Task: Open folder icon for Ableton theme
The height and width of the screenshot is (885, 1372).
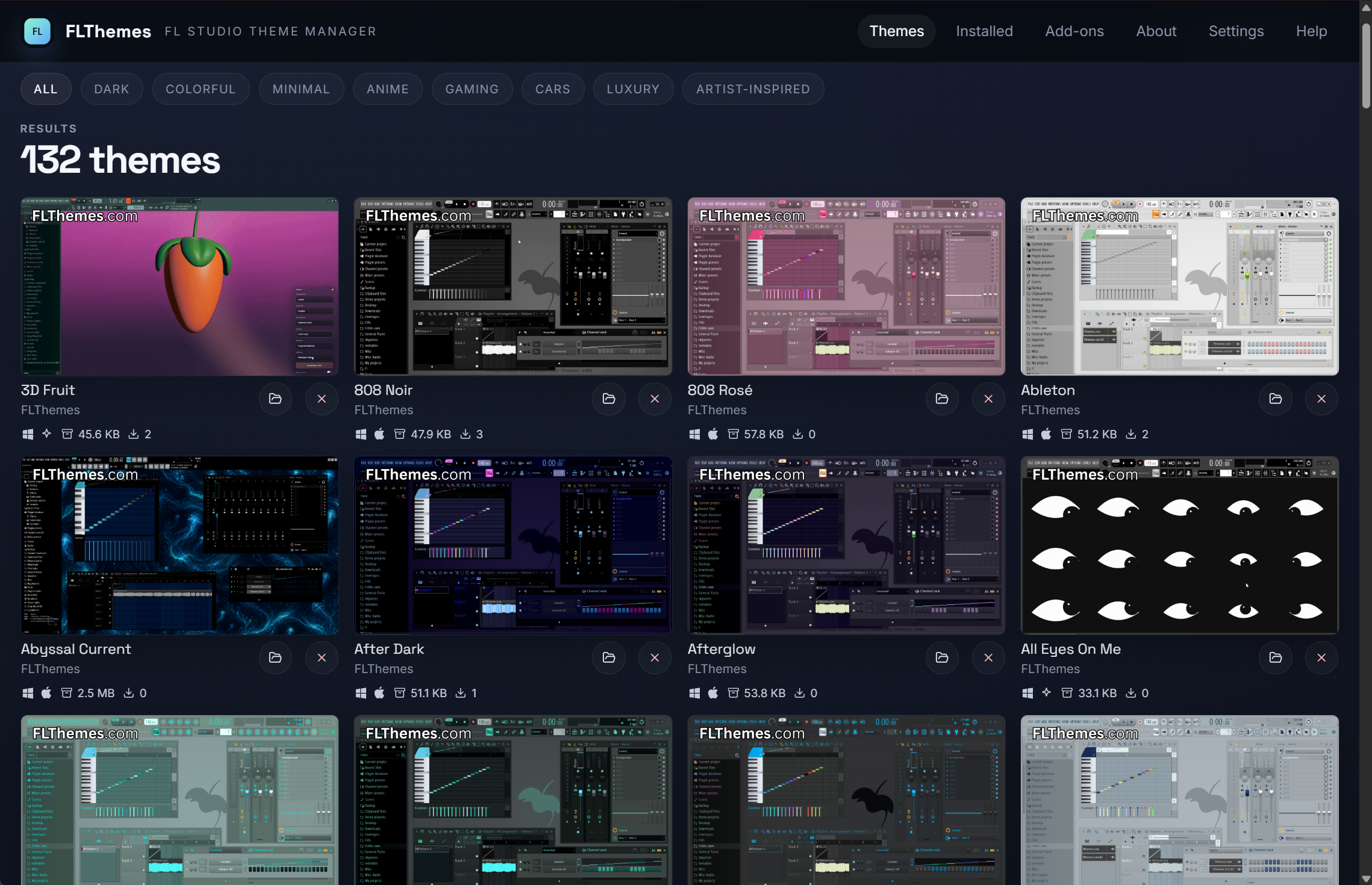Action: 1276,399
